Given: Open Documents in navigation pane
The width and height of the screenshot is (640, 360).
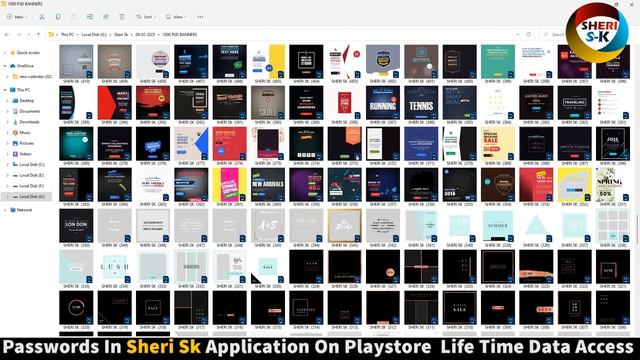Looking at the screenshot, I should 29,111.
